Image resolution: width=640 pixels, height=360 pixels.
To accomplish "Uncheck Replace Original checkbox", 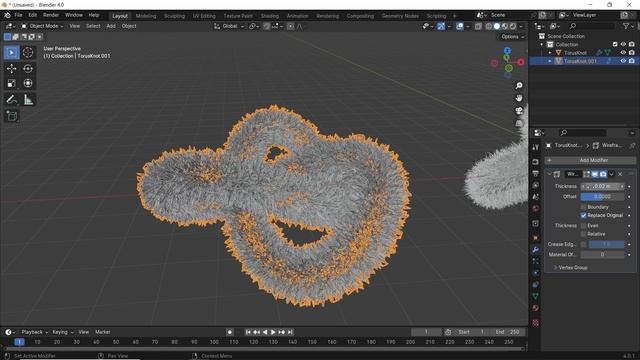I will pos(583,215).
